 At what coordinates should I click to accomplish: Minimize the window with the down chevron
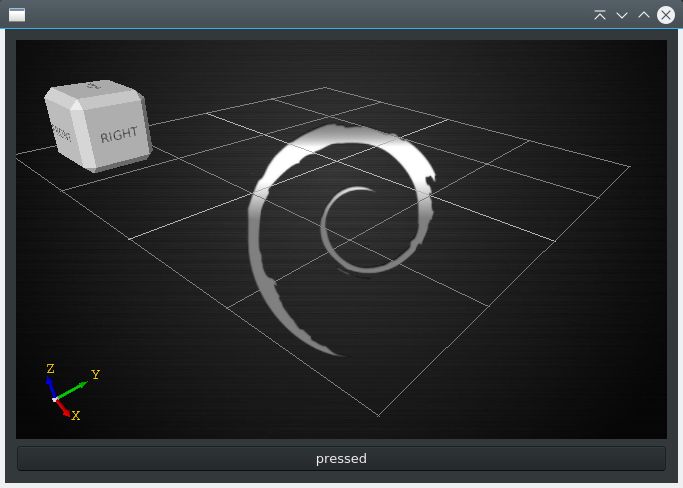coord(622,15)
